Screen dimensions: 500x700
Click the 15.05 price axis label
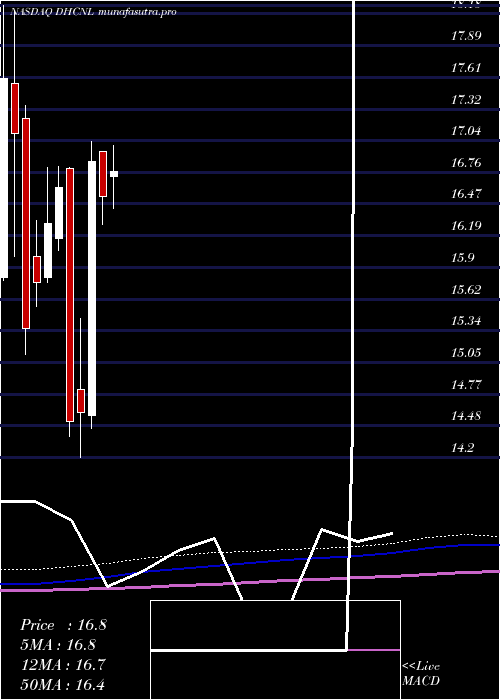(466, 353)
